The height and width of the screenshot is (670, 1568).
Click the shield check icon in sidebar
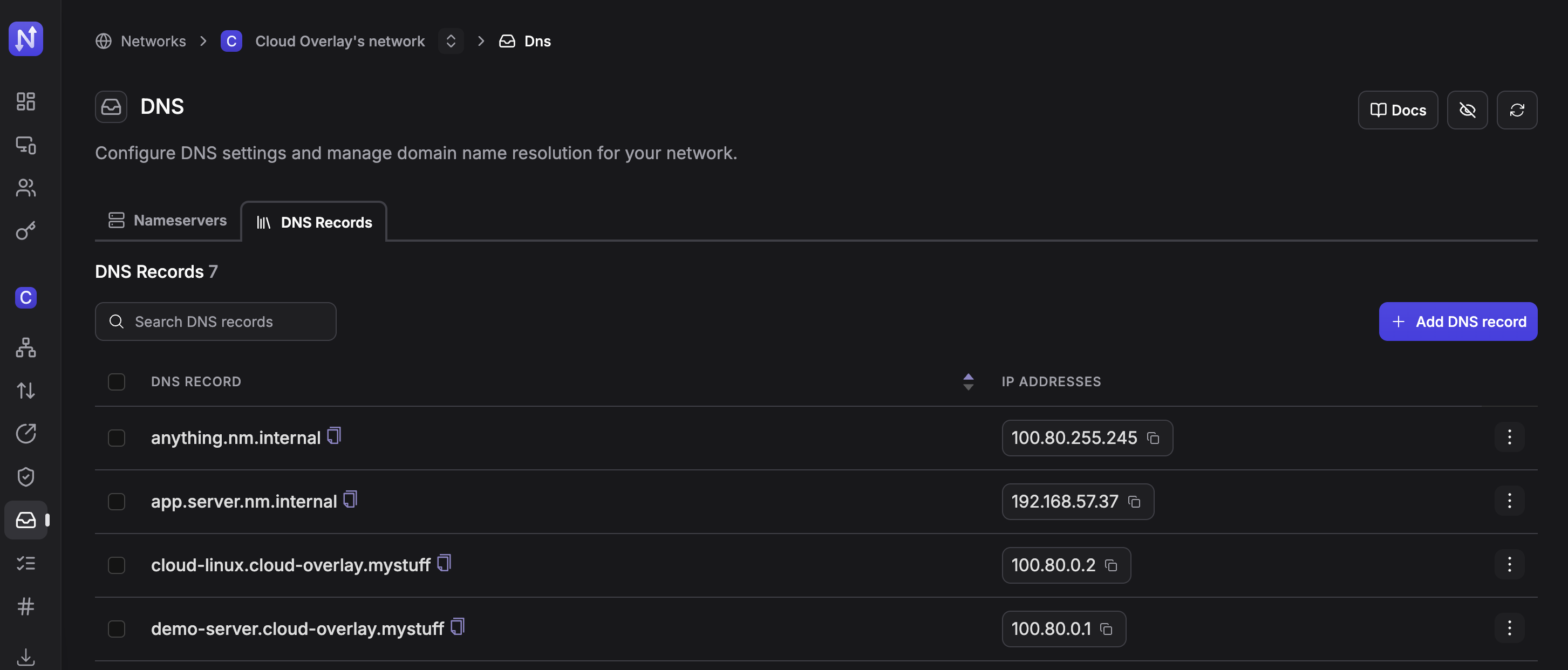[25, 476]
